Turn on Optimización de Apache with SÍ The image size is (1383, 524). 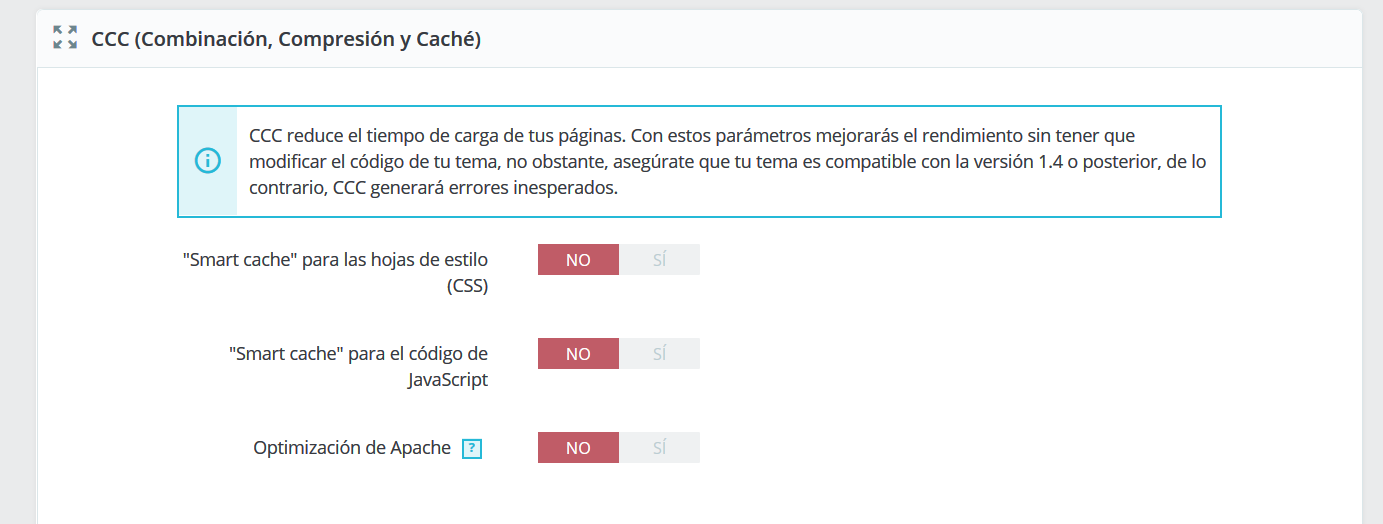point(659,448)
